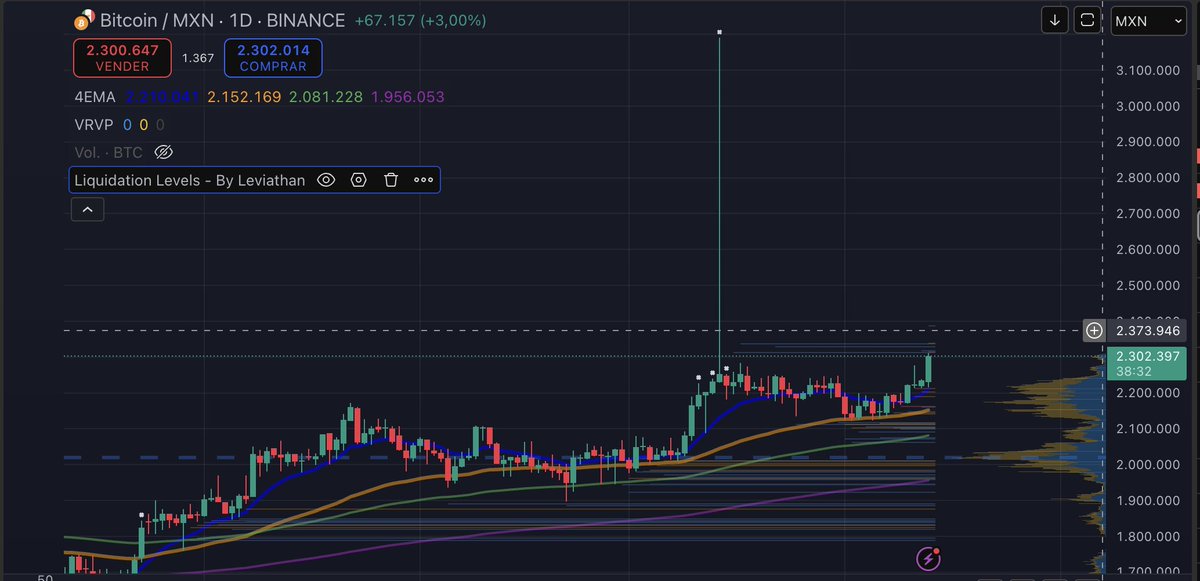Toggle visibility of Liquidation Levels indicator
Image resolution: width=1200 pixels, height=581 pixels.
325,180
